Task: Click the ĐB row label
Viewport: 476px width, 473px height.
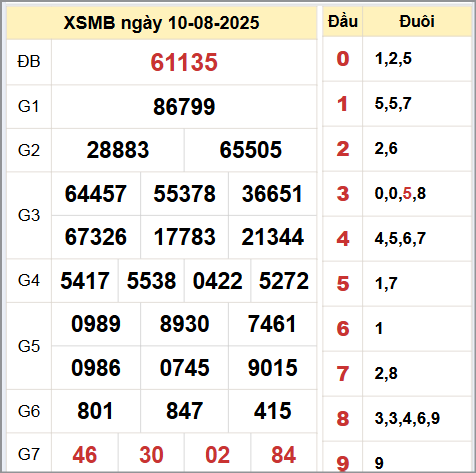Action: tap(29, 62)
